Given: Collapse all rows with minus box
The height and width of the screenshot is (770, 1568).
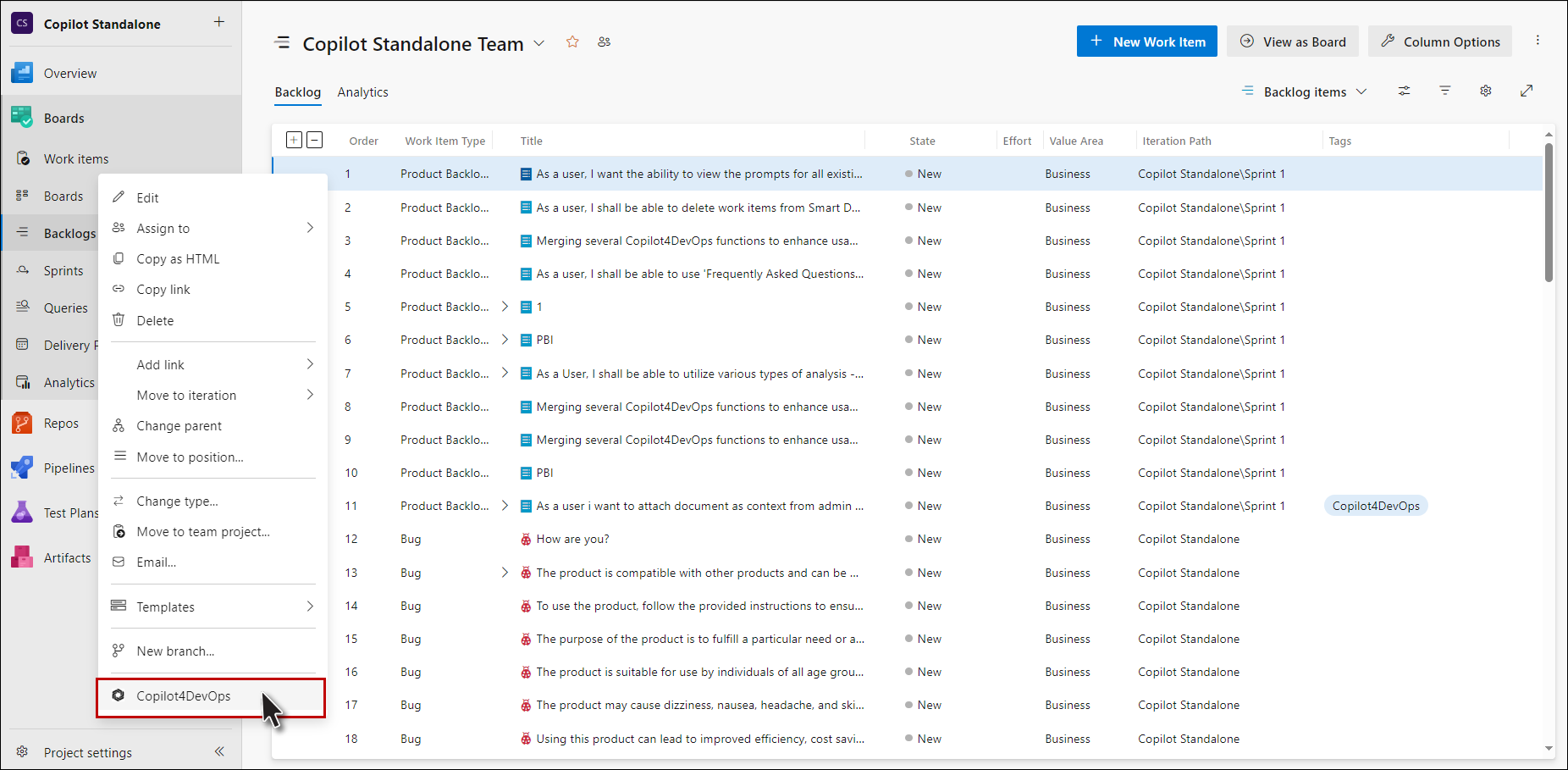Looking at the screenshot, I should 314,140.
